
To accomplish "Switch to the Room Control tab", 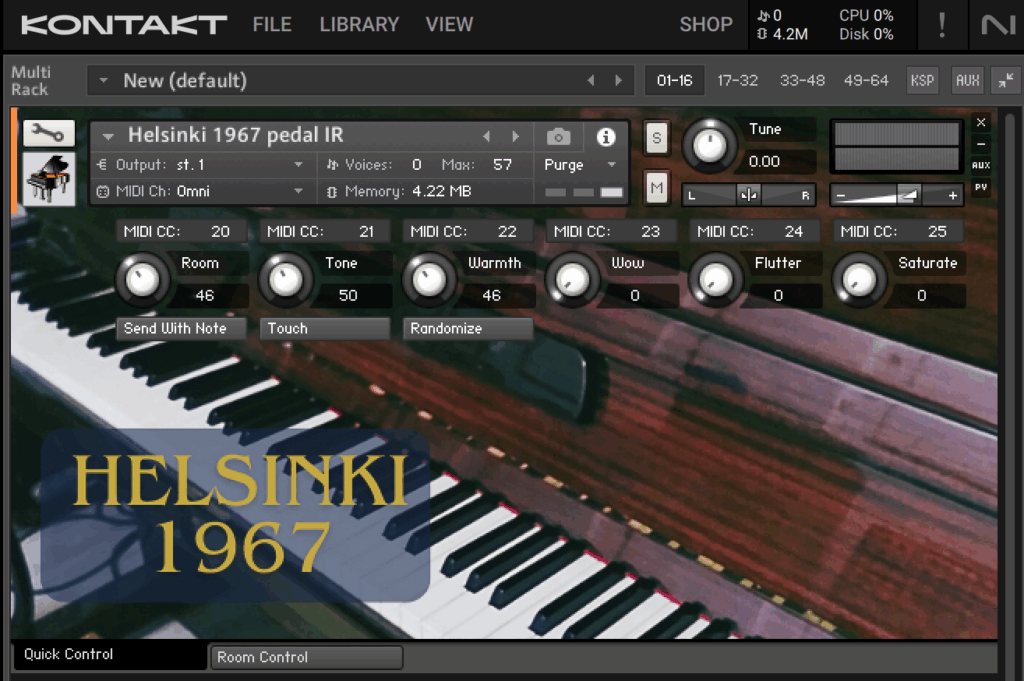I will pos(306,657).
